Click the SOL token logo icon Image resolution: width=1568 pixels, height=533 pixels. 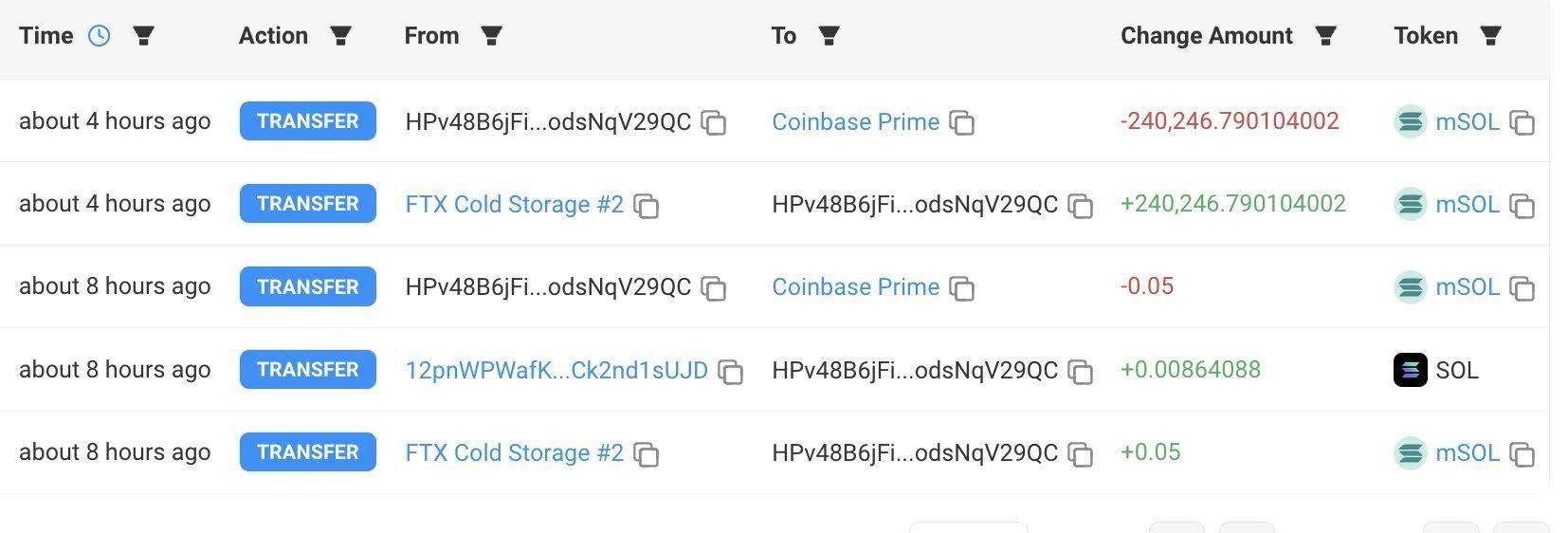tap(1410, 370)
